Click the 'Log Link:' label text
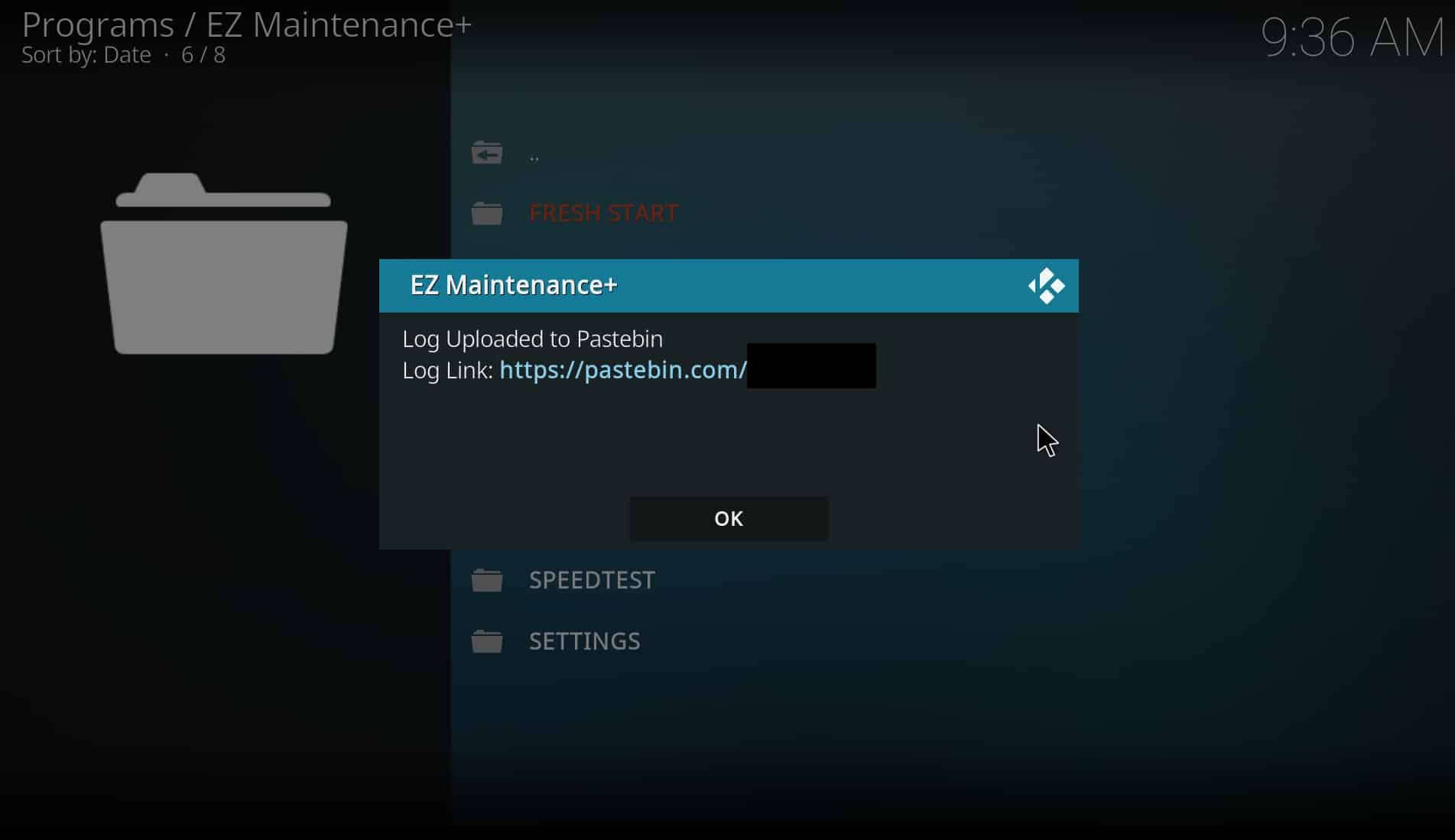This screenshot has height=840, width=1455. pos(447,371)
